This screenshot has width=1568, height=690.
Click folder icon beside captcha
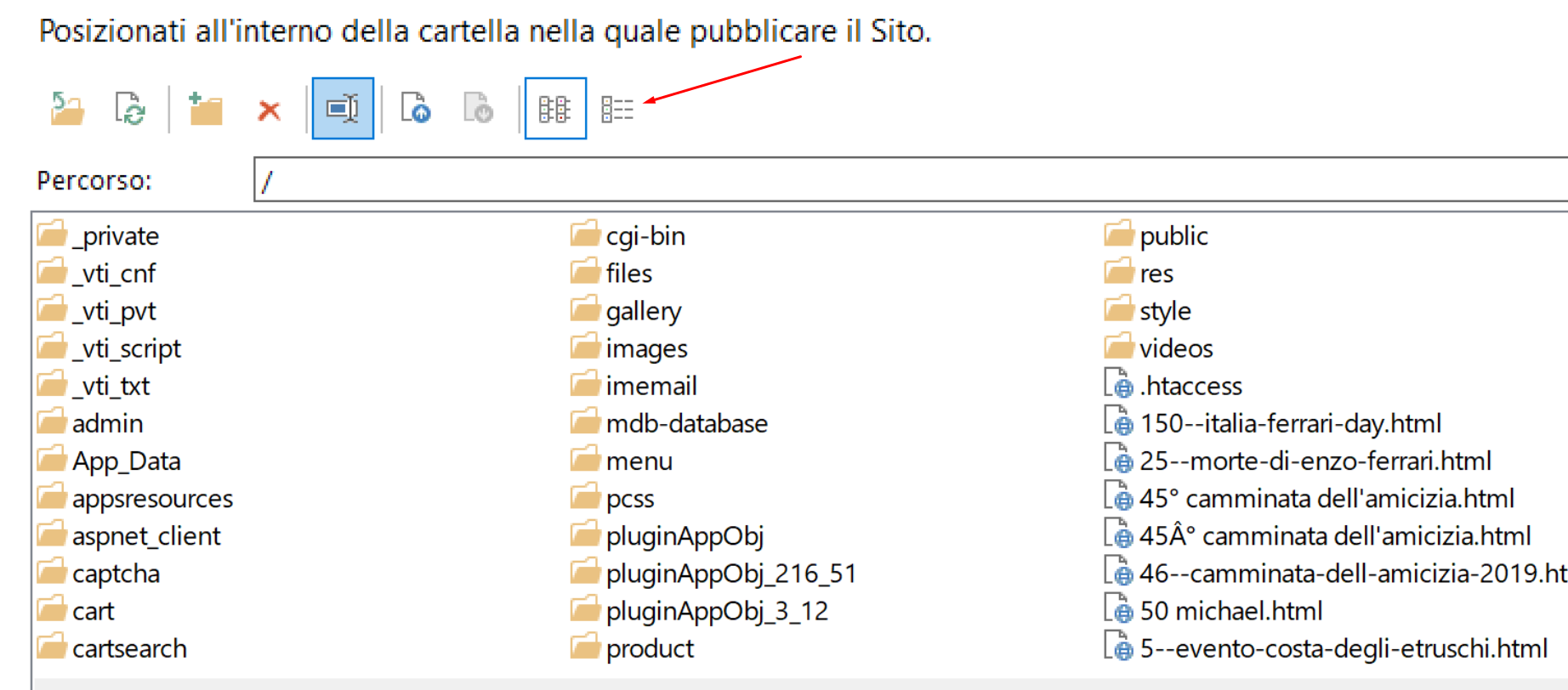pos(52,571)
